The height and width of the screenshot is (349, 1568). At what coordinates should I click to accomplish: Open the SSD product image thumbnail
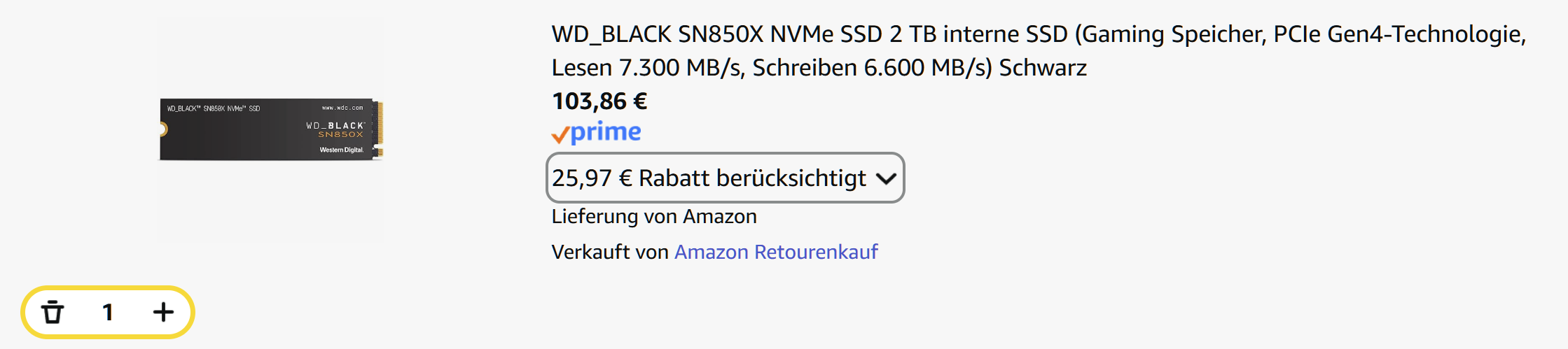tap(271, 130)
